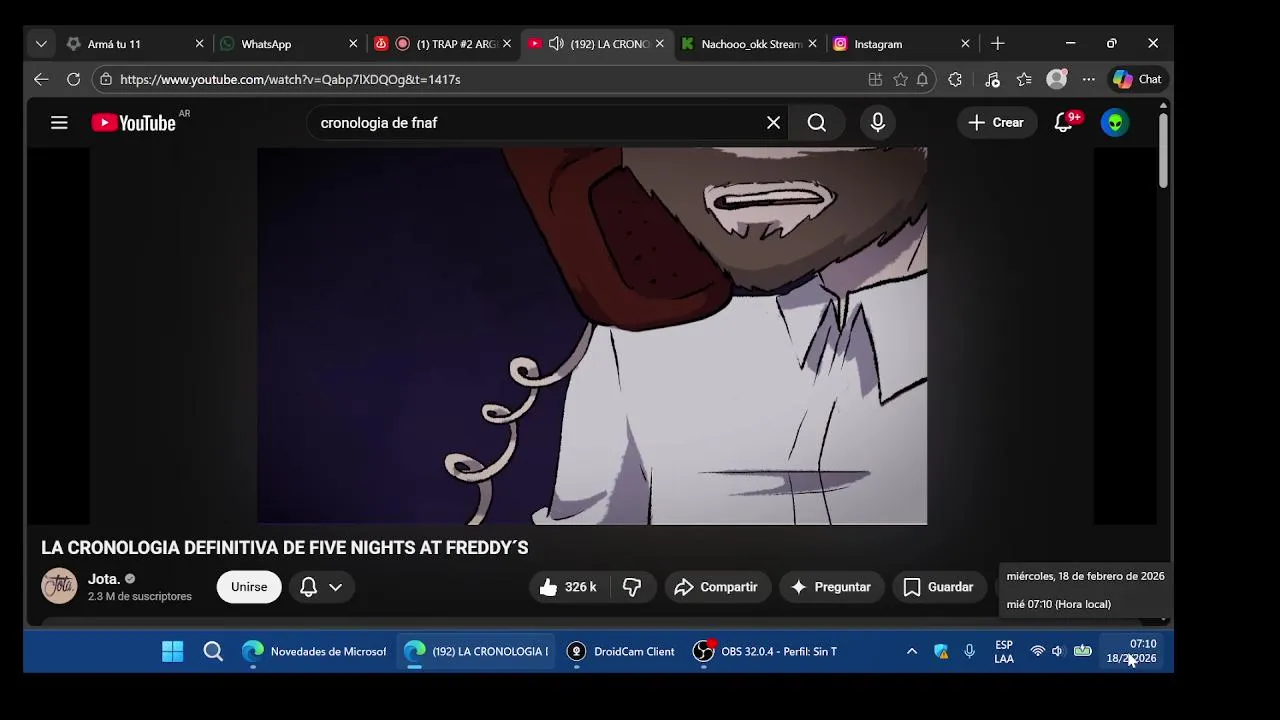The height and width of the screenshot is (720, 1280).
Task: Switch to OBS 32.0.4 in taskbar
Action: pyautogui.click(x=766, y=652)
